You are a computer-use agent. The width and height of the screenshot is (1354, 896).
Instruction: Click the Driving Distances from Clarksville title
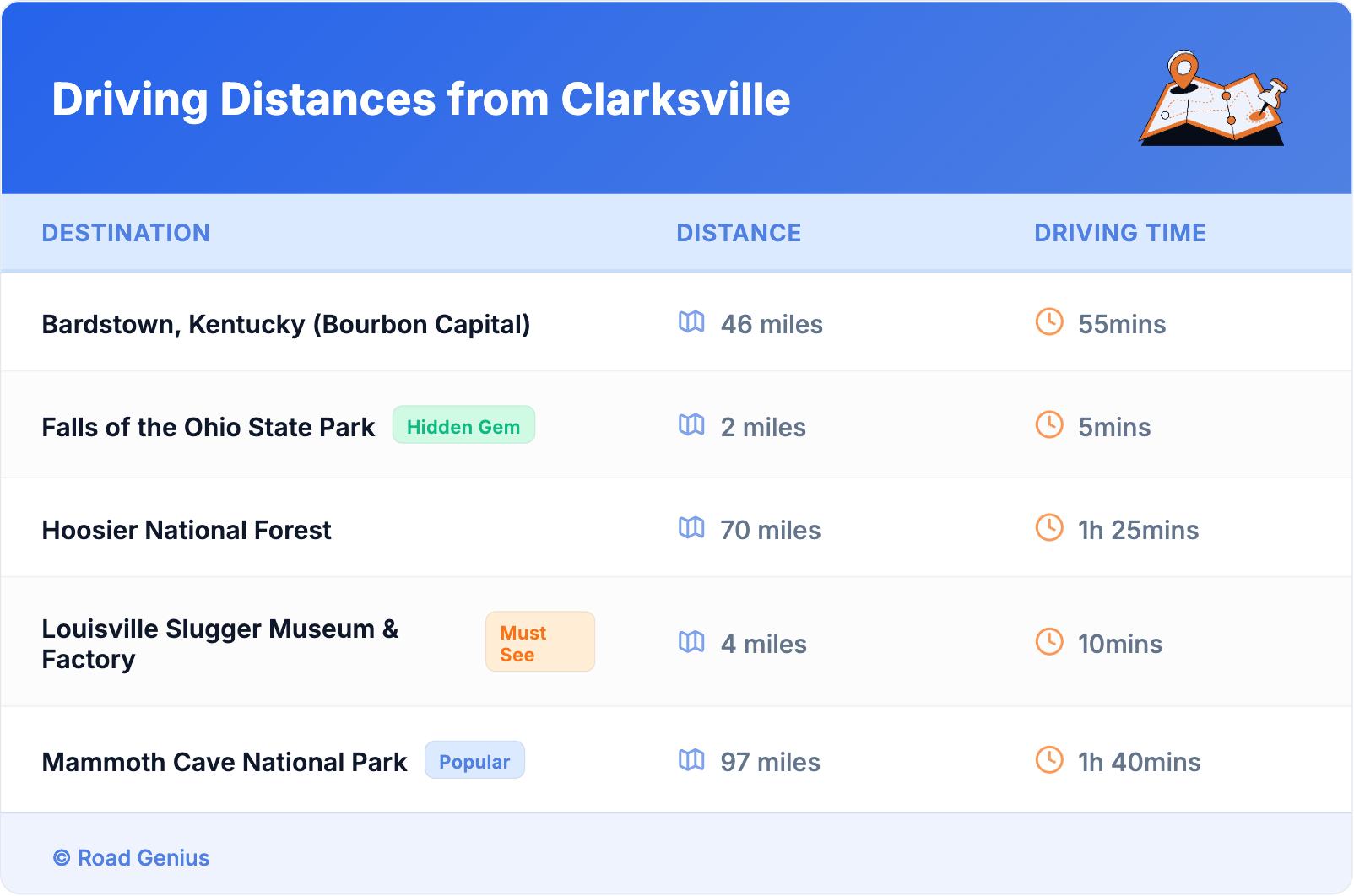click(x=421, y=100)
